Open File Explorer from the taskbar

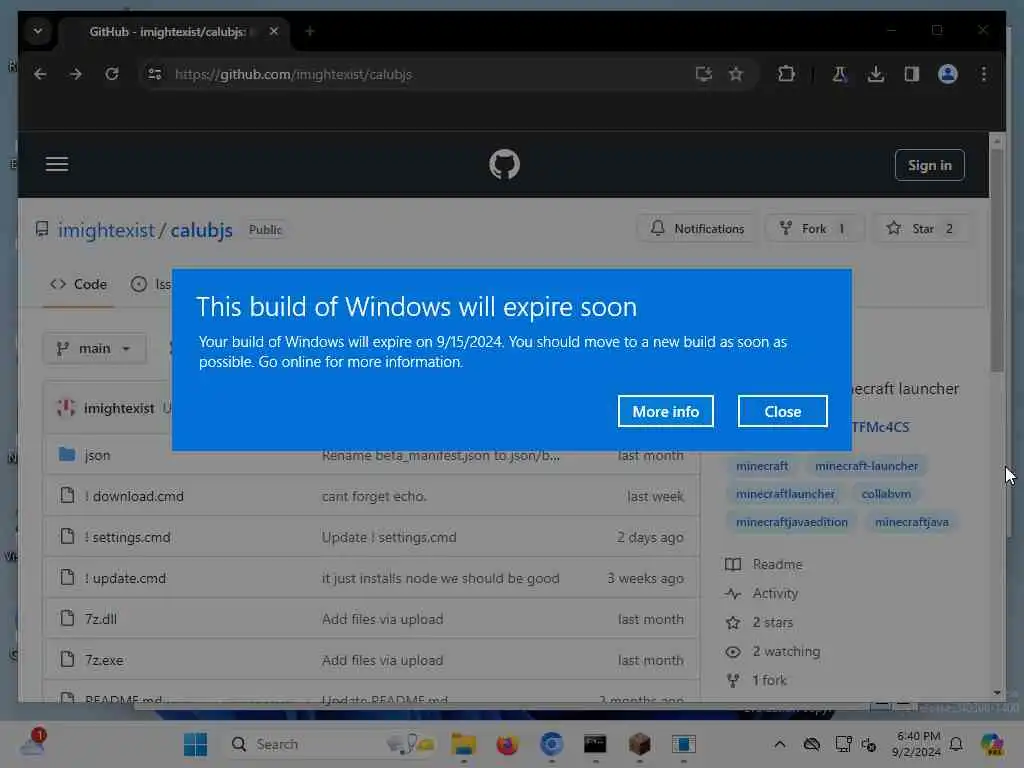tap(463, 744)
